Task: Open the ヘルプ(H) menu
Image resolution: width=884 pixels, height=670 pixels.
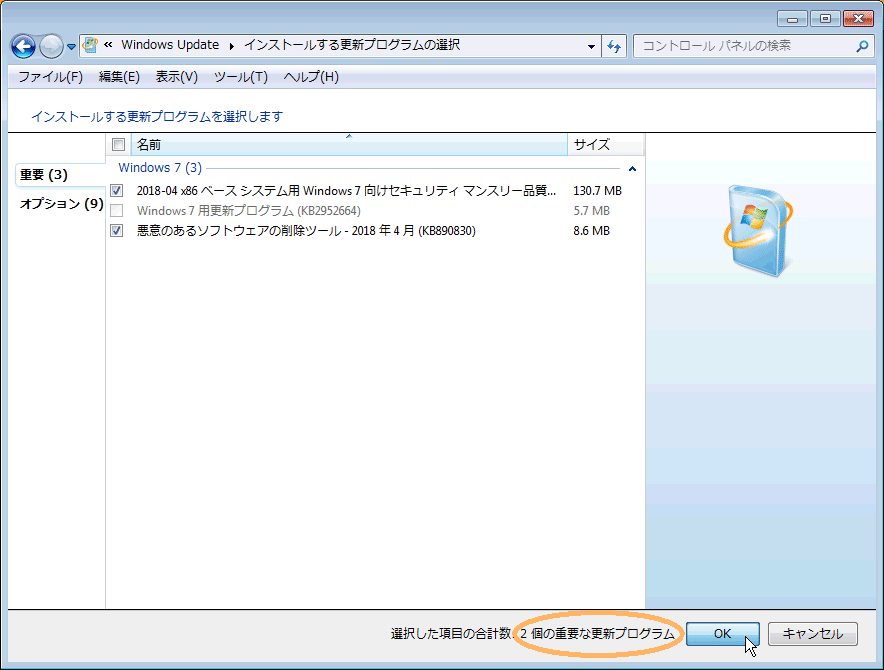Action: [x=311, y=77]
